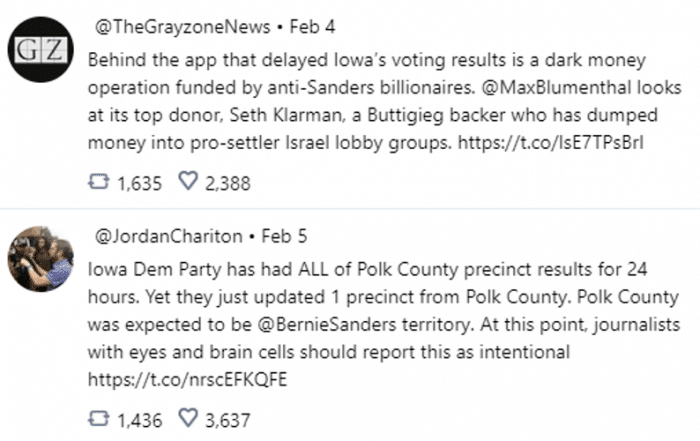
Task: Open Jordan Chariton's profile photo
Action: [41, 259]
